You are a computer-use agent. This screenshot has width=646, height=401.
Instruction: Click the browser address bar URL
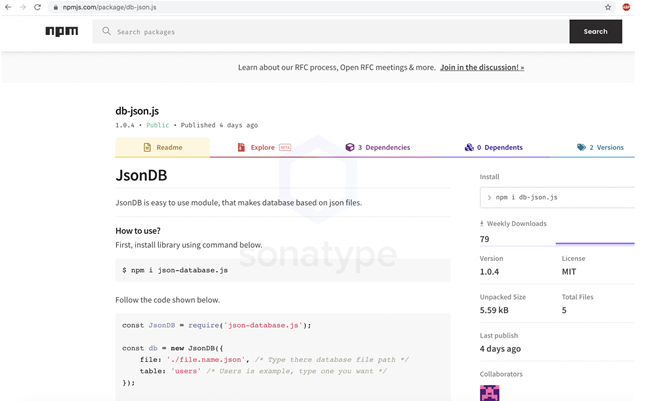click(110, 7)
